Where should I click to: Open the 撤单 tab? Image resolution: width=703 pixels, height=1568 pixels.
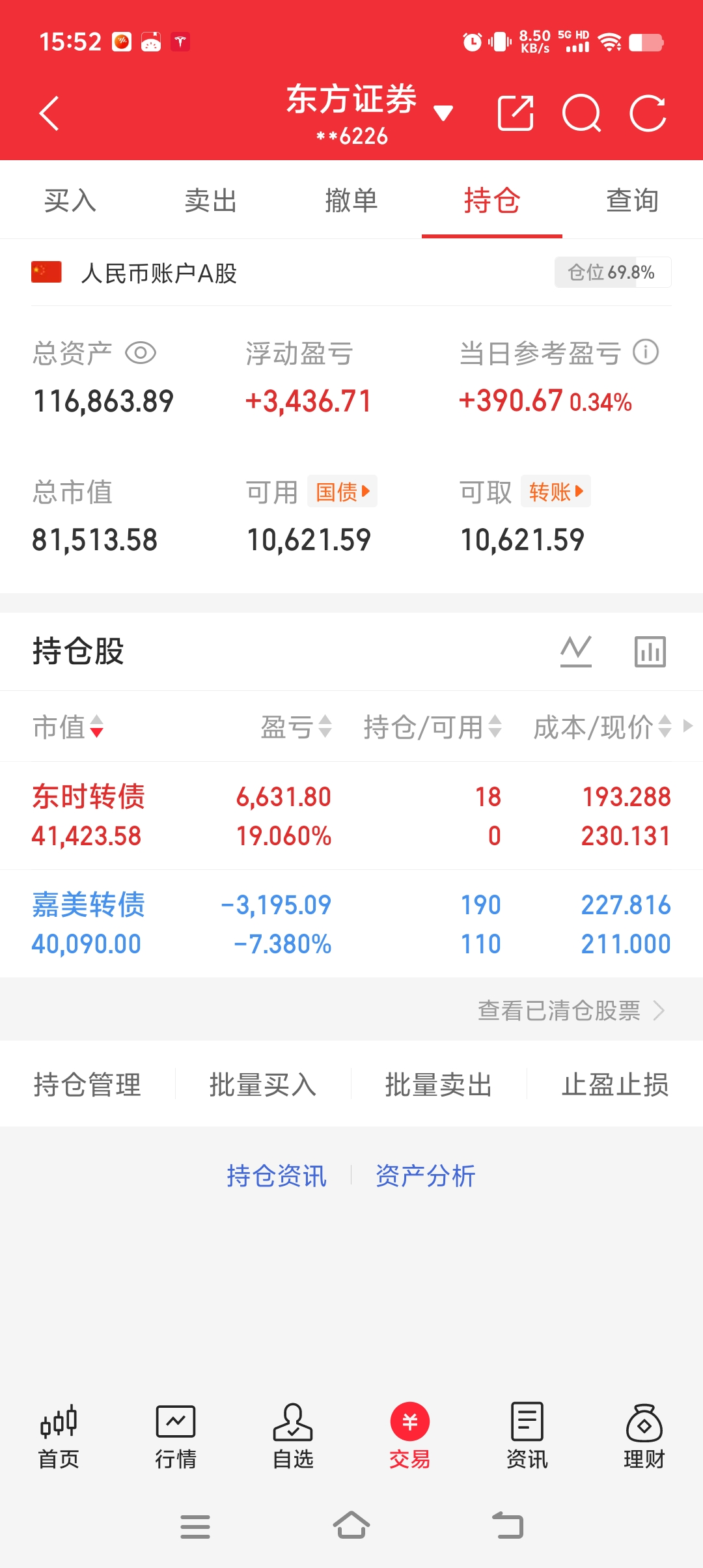351,200
